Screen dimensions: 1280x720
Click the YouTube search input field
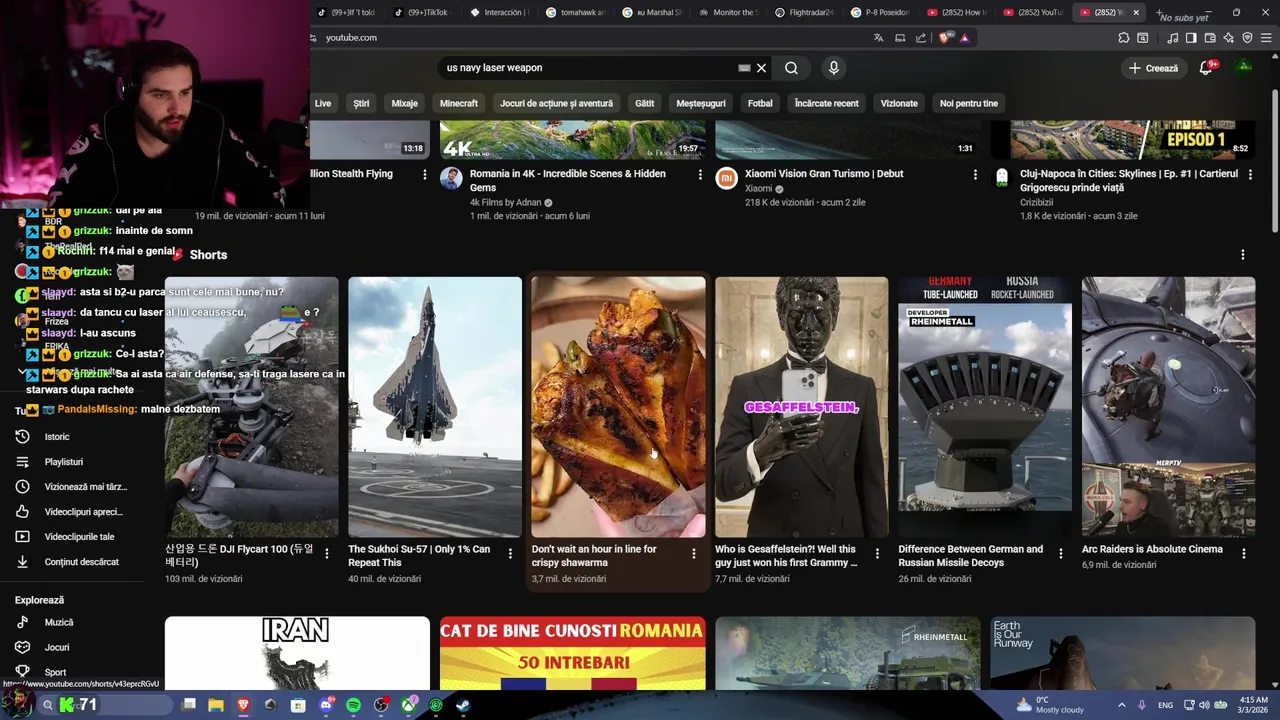590,68
